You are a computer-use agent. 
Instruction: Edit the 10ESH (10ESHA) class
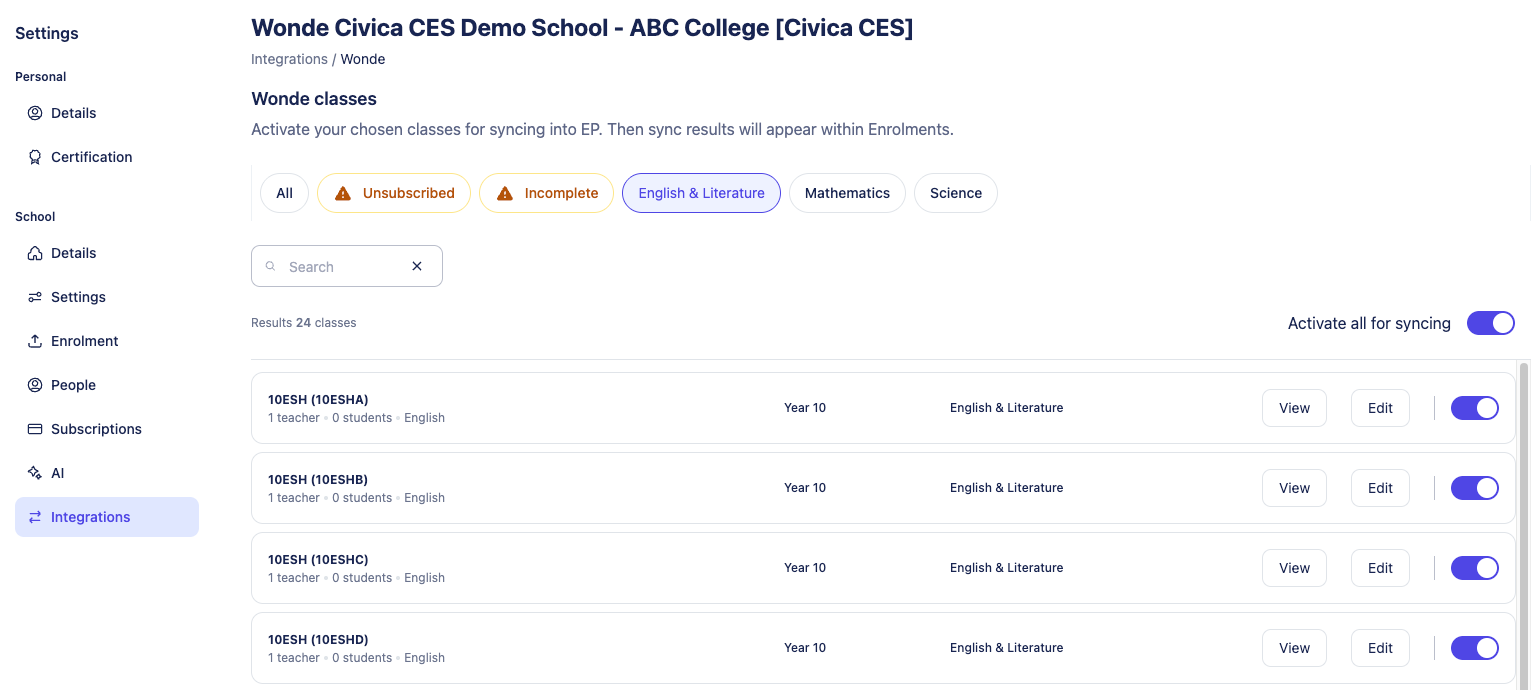pyautogui.click(x=1380, y=408)
